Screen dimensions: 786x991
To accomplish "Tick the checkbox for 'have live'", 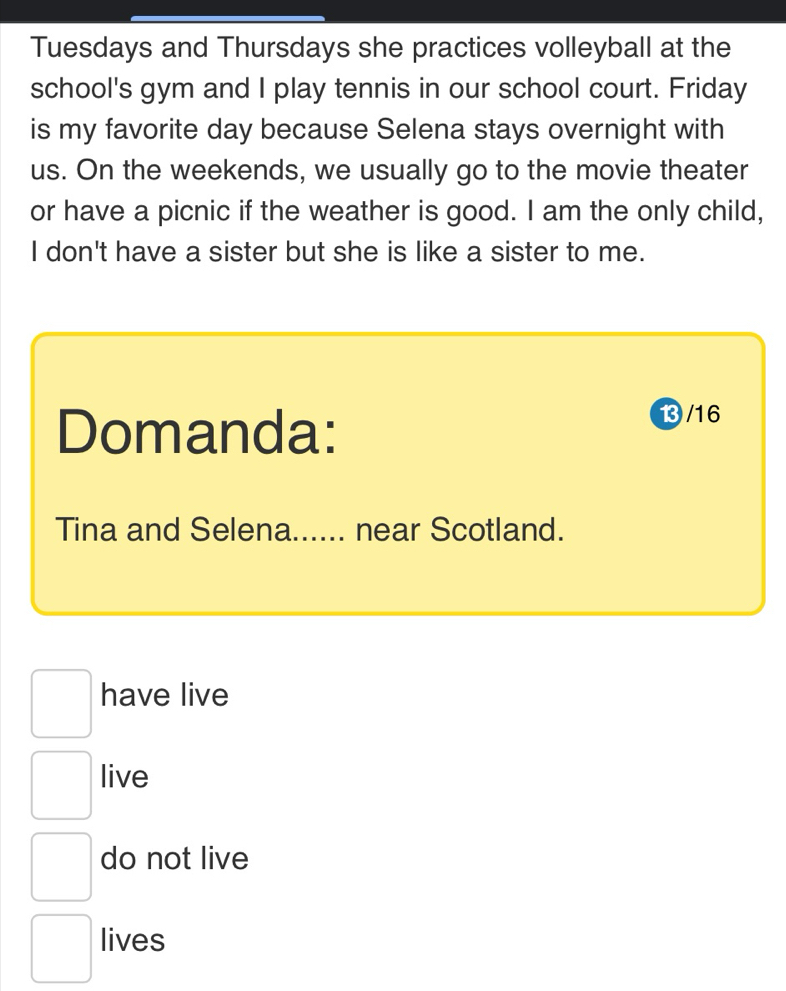I will pos(61,703).
